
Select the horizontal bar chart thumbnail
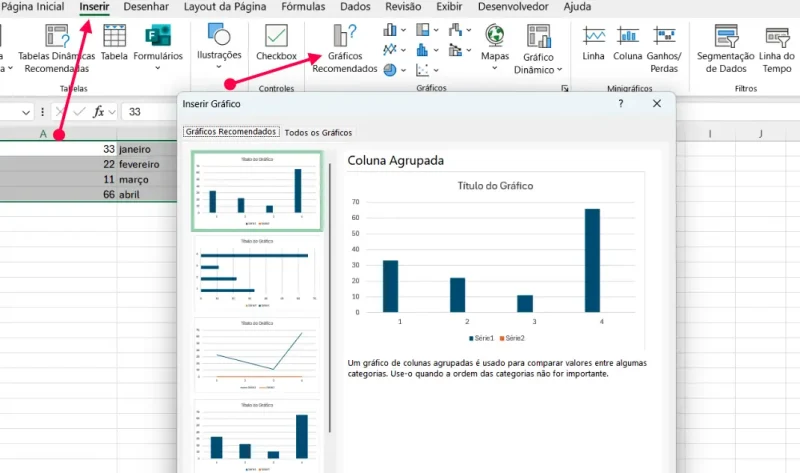pyautogui.click(x=257, y=273)
